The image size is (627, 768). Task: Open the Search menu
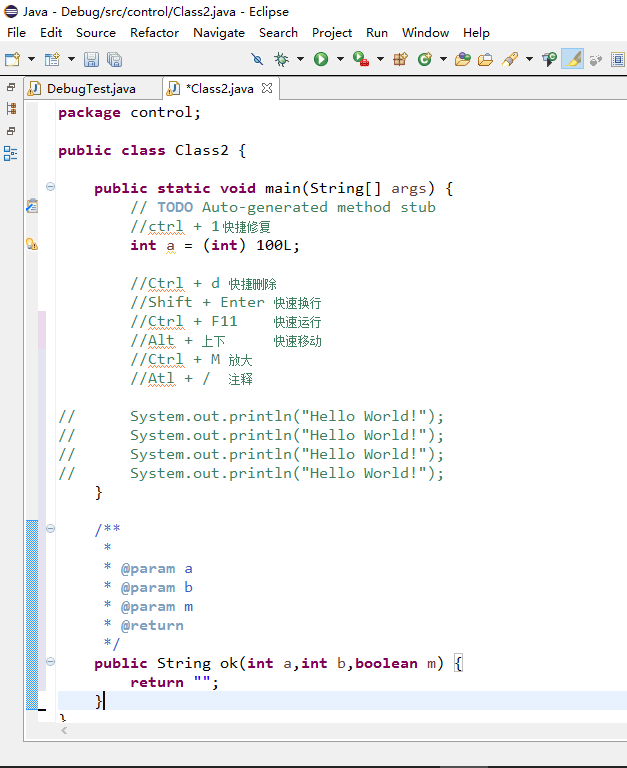[x=278, y=33]
